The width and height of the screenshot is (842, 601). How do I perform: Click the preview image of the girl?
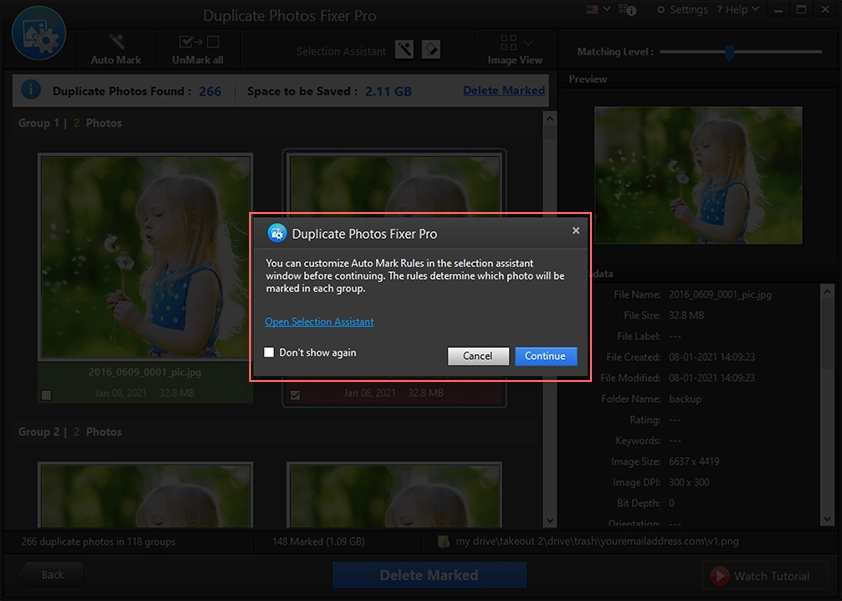pyautogui.click(x=698, y=175)
